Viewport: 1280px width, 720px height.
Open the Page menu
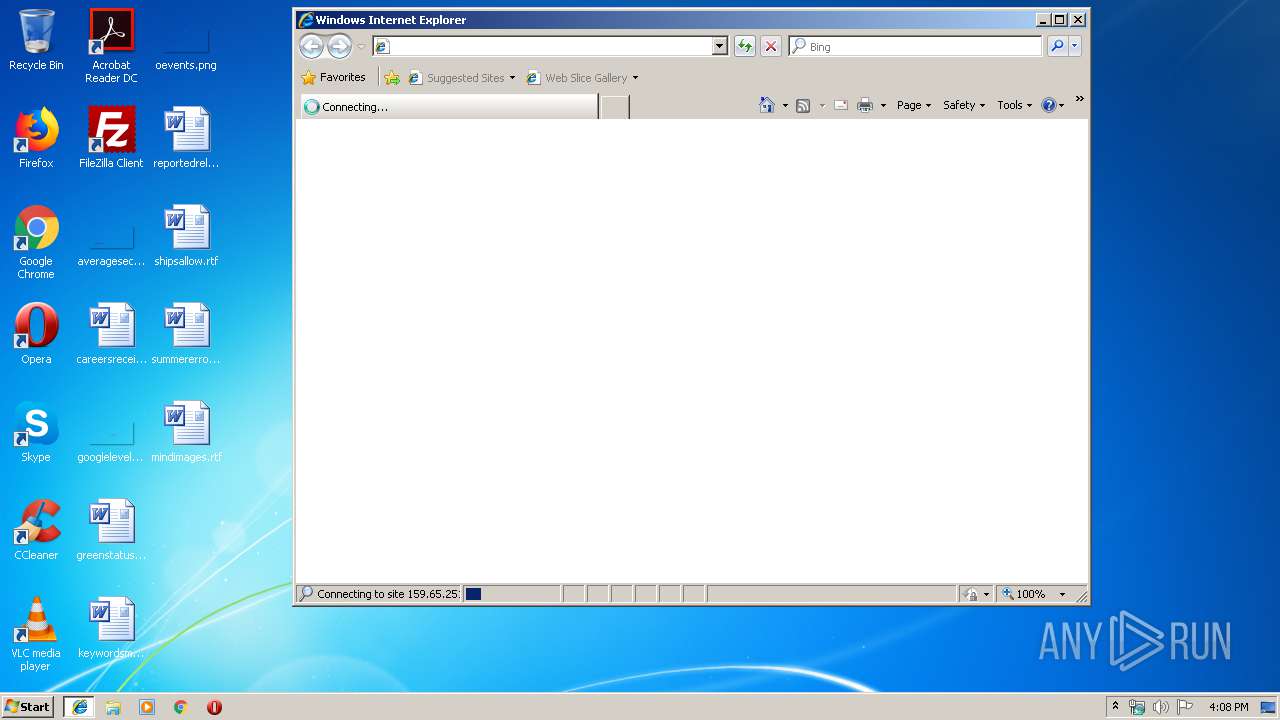[914, 105]
